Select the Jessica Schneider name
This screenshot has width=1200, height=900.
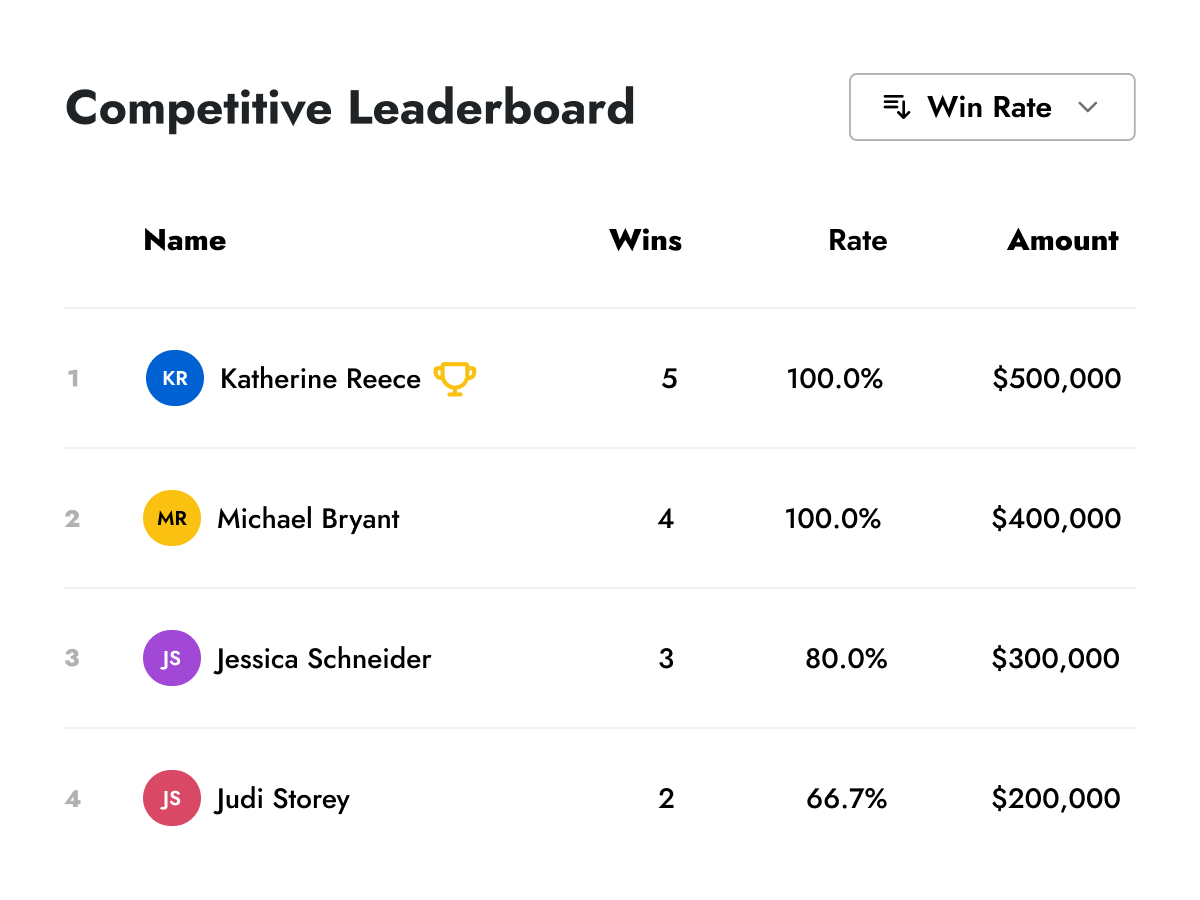tap(323, 659)
